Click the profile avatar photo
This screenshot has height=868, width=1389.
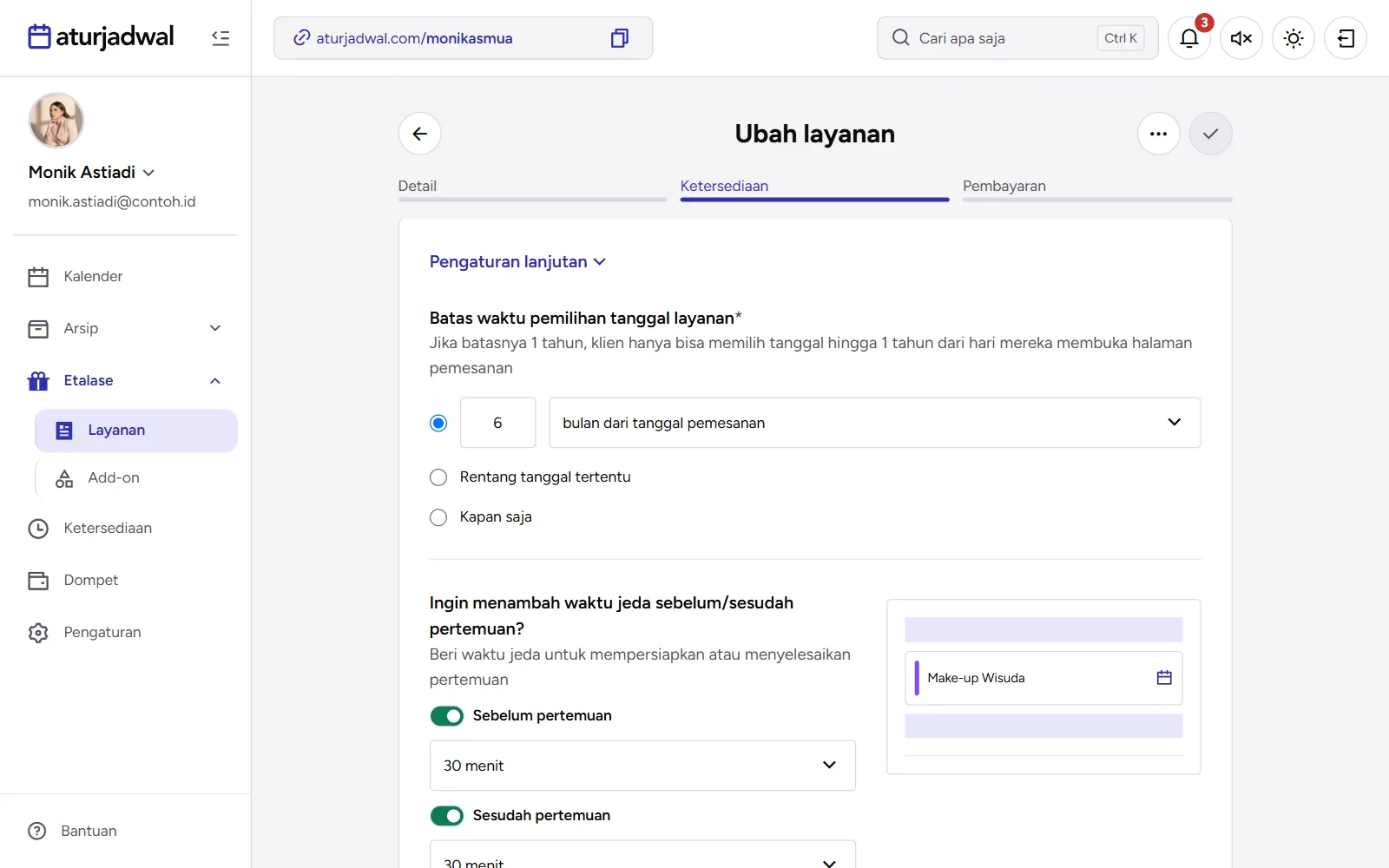click(56, 121)
